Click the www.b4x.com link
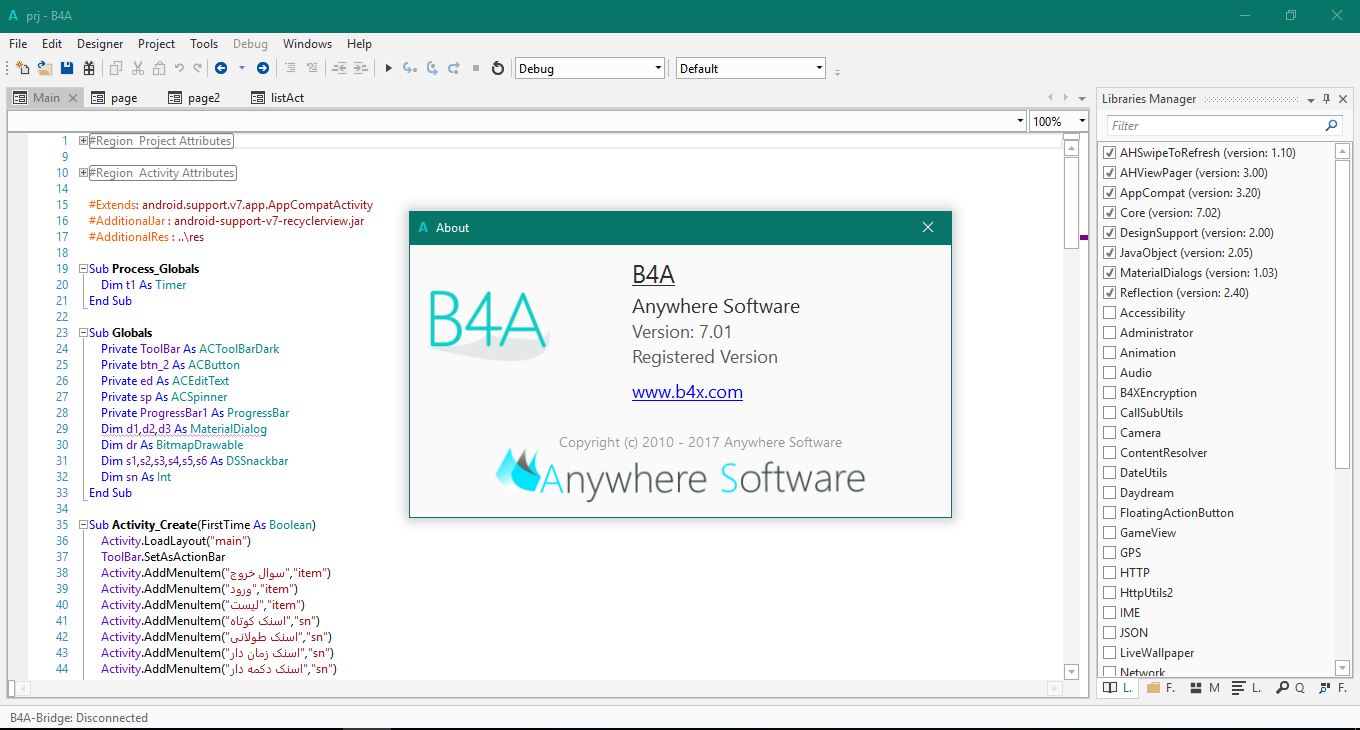 click(687, 392)
